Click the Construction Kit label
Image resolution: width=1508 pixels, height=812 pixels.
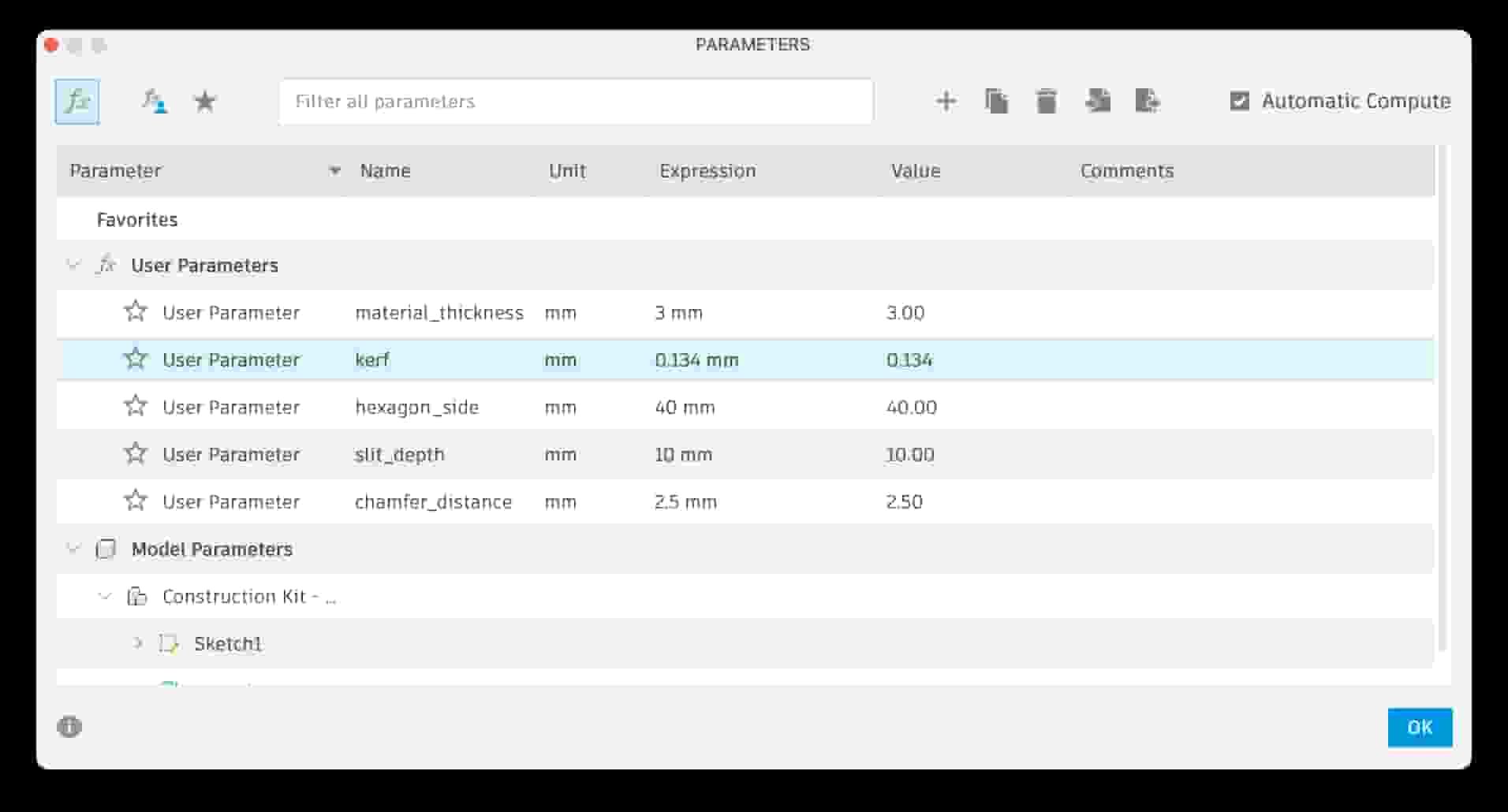point(249,597)
